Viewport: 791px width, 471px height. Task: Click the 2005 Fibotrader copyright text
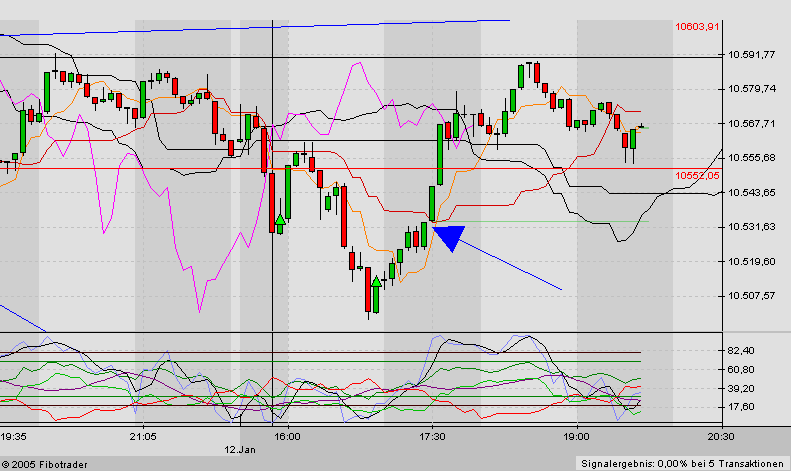pos(44,464)
